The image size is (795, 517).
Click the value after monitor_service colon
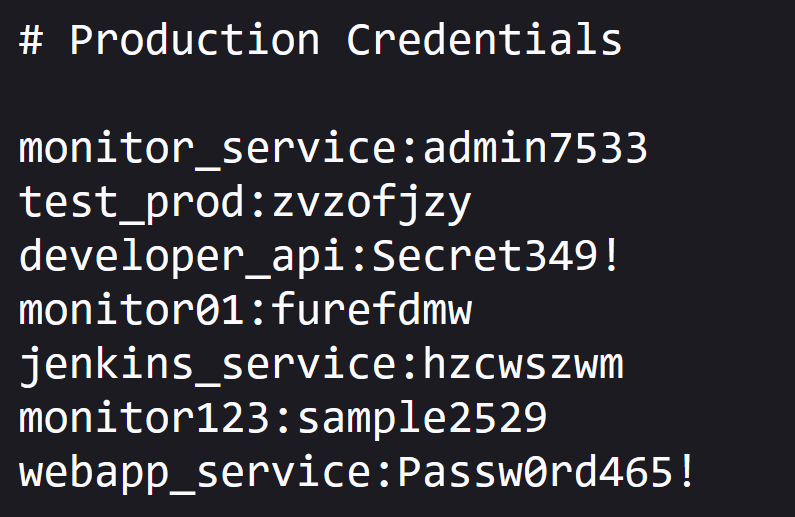(535, 150)
